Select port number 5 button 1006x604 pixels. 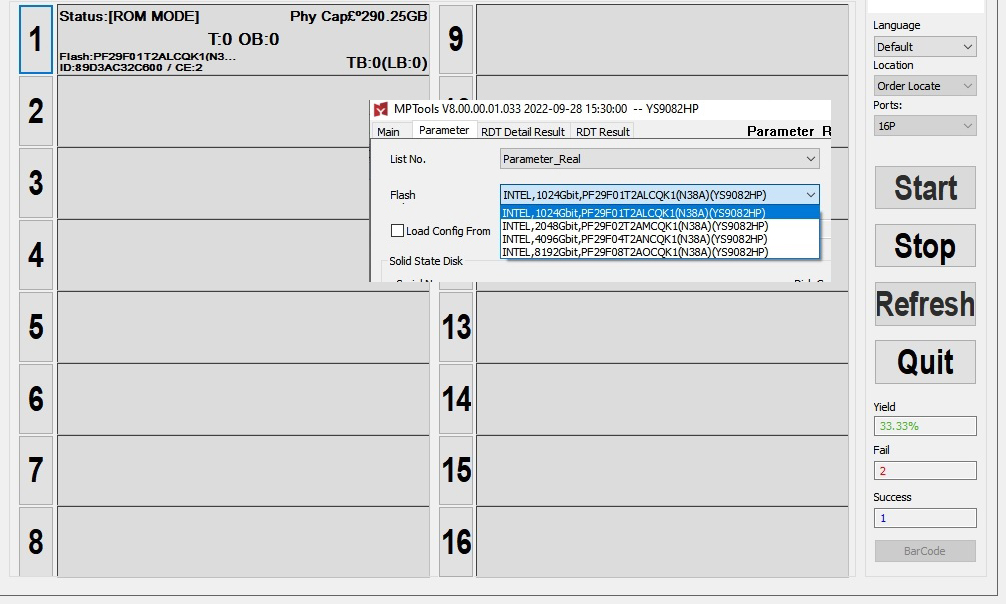[36, 327]
